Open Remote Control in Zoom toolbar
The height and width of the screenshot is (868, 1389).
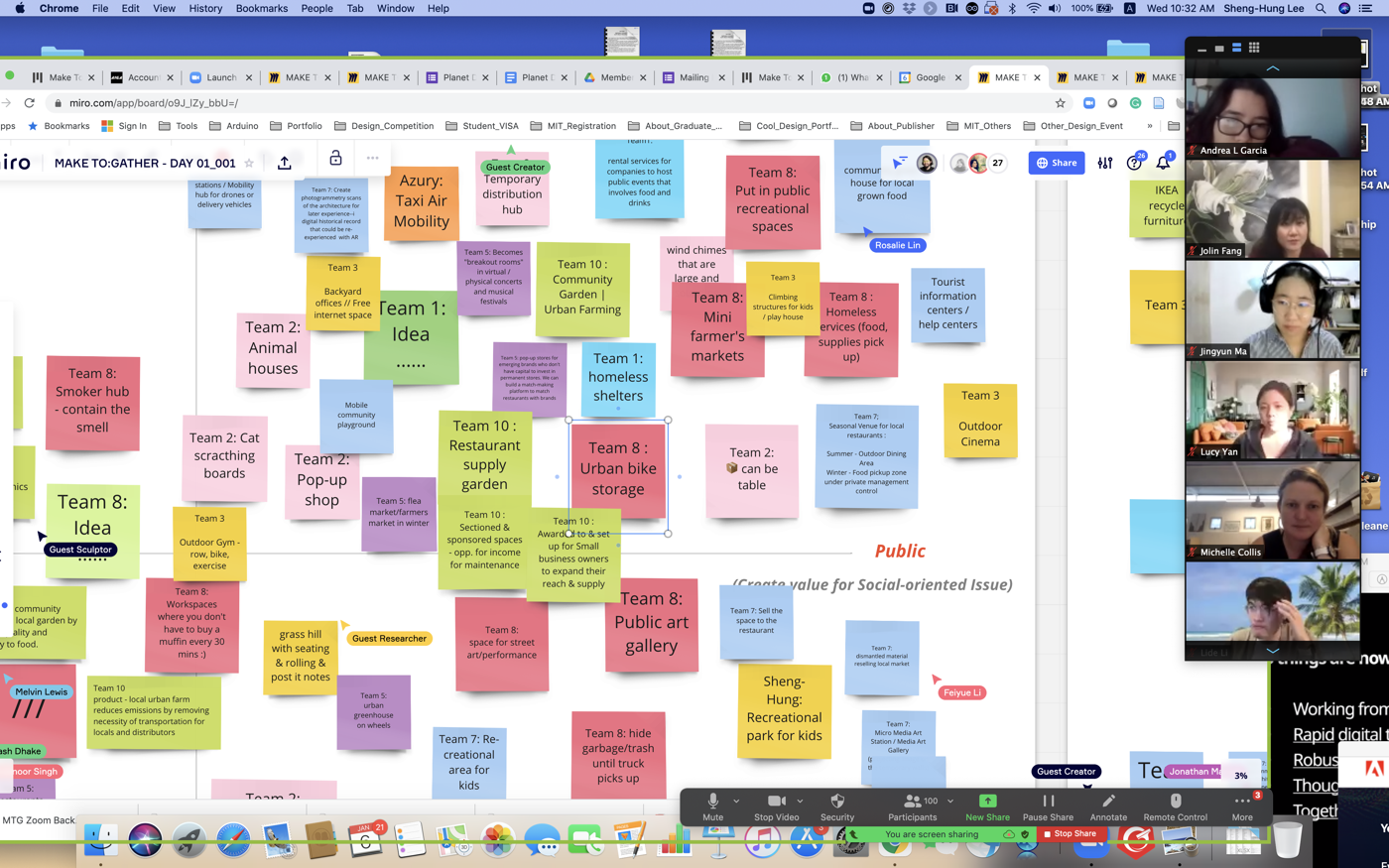pyautogui.click(x=1175, y=806)
